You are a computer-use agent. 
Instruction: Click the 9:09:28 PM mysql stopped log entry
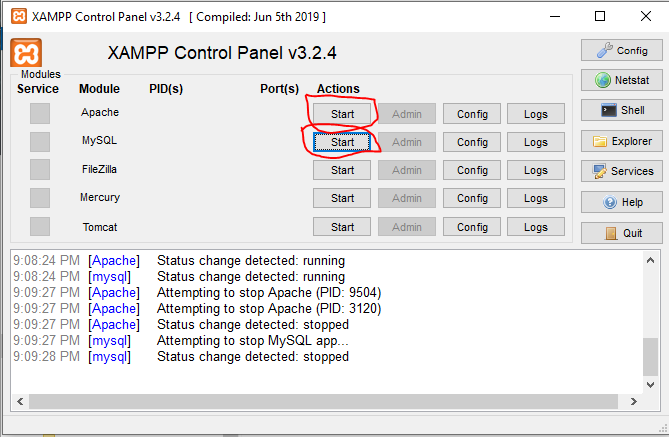click(x=181, y=357)
